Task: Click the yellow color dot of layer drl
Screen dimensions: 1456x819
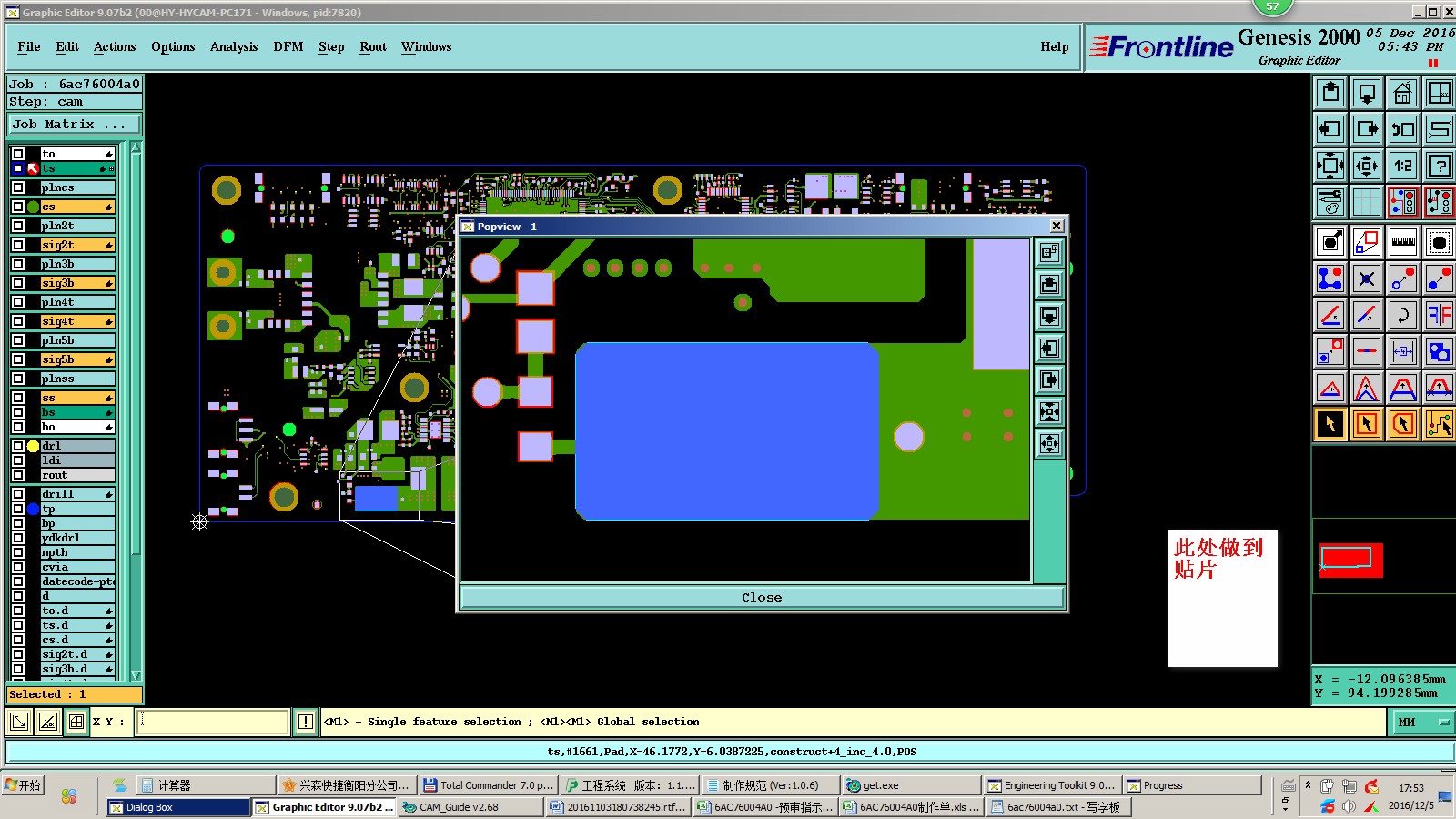Action: (x=33, y=446)
